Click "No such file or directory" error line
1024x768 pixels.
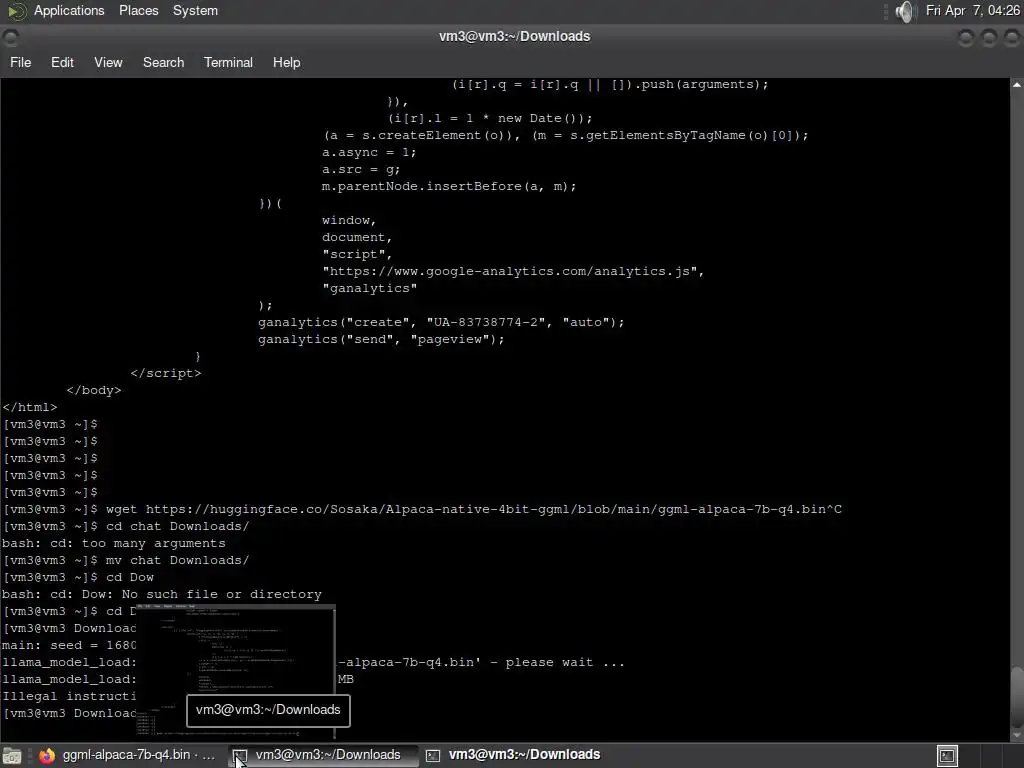pos(162,594)
